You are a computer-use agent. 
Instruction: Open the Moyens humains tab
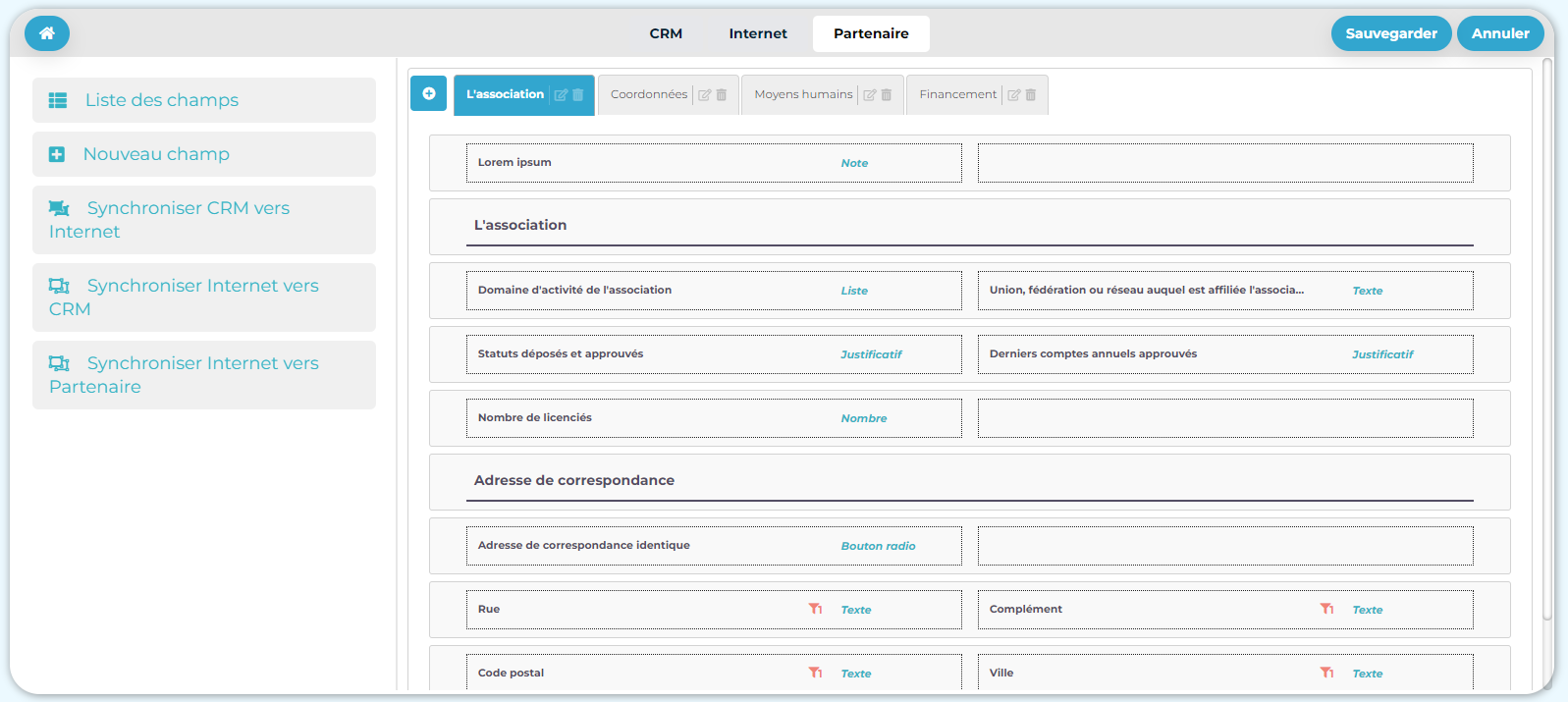(802, 94)
